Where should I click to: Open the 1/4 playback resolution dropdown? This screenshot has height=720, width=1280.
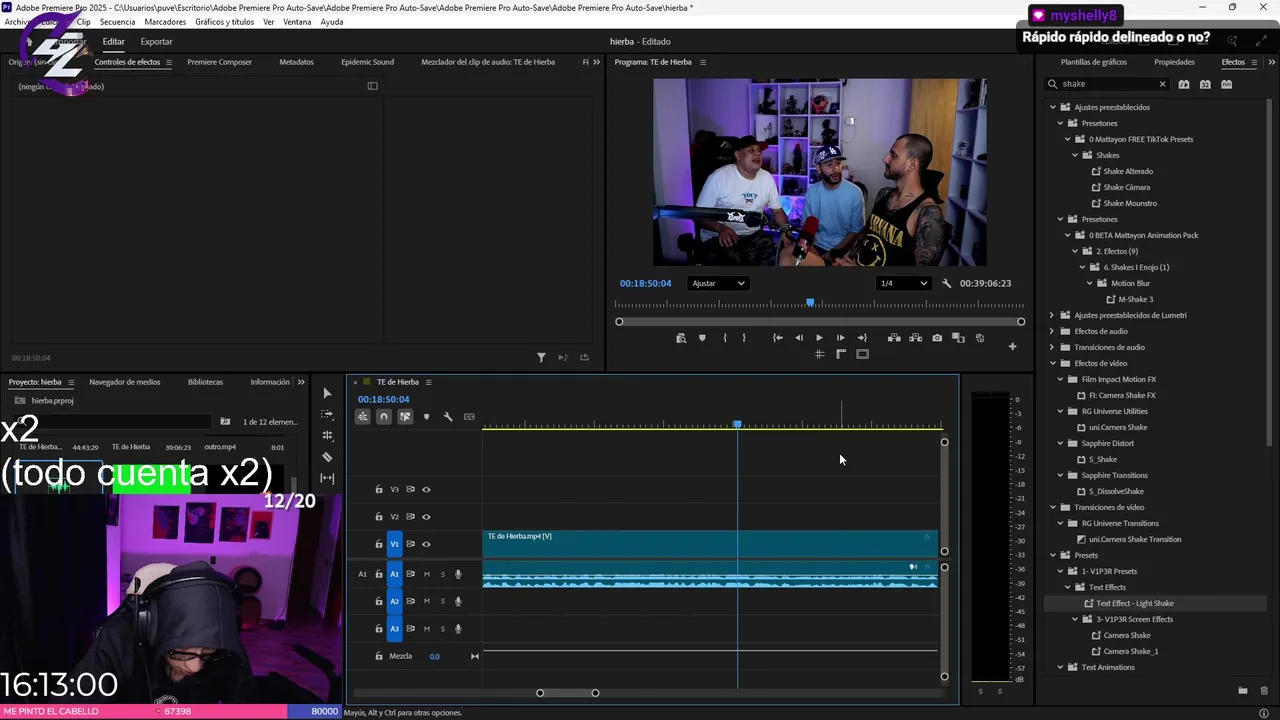903,283
